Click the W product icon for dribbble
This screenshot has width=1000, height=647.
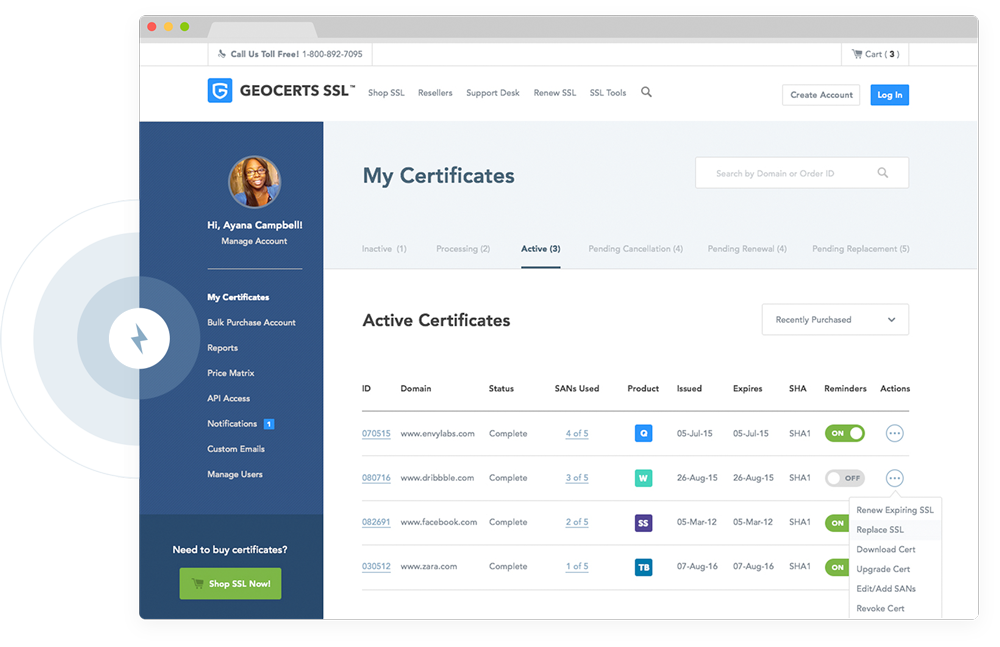643,478
